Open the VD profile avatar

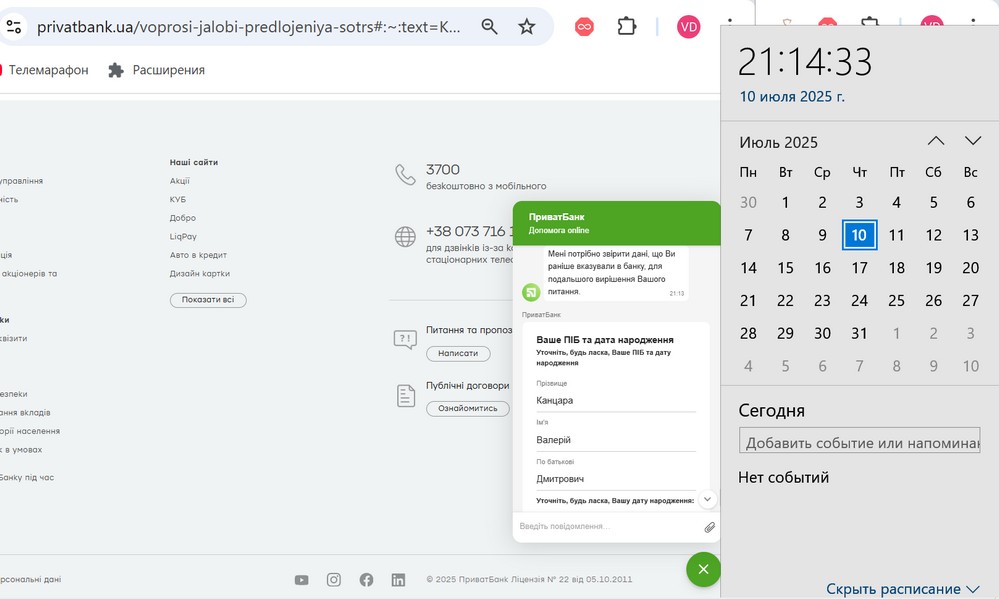(x=689, y=27)
